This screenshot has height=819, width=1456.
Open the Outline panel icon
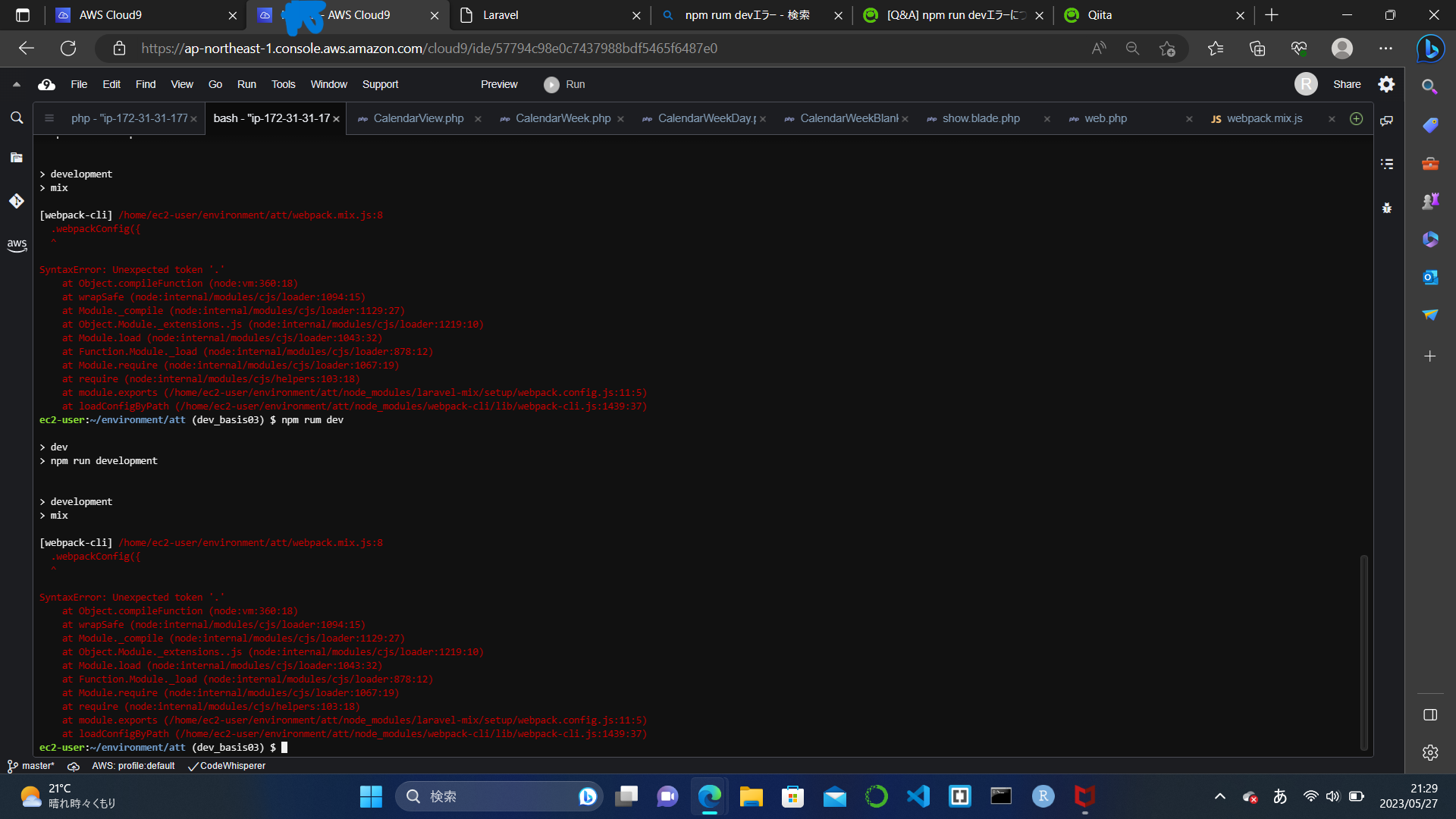[x=1387, y=164]
